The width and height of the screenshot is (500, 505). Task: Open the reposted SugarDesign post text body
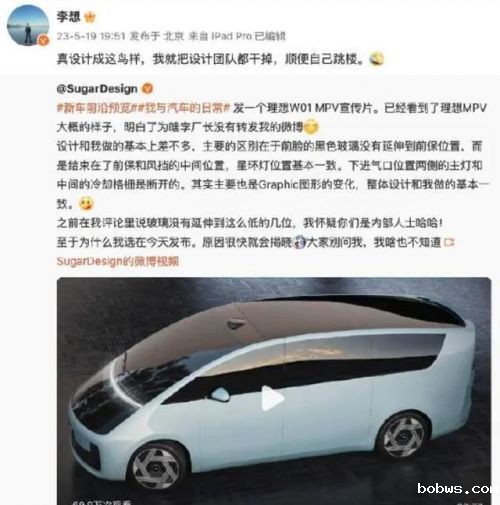click(x=273, y=175)
